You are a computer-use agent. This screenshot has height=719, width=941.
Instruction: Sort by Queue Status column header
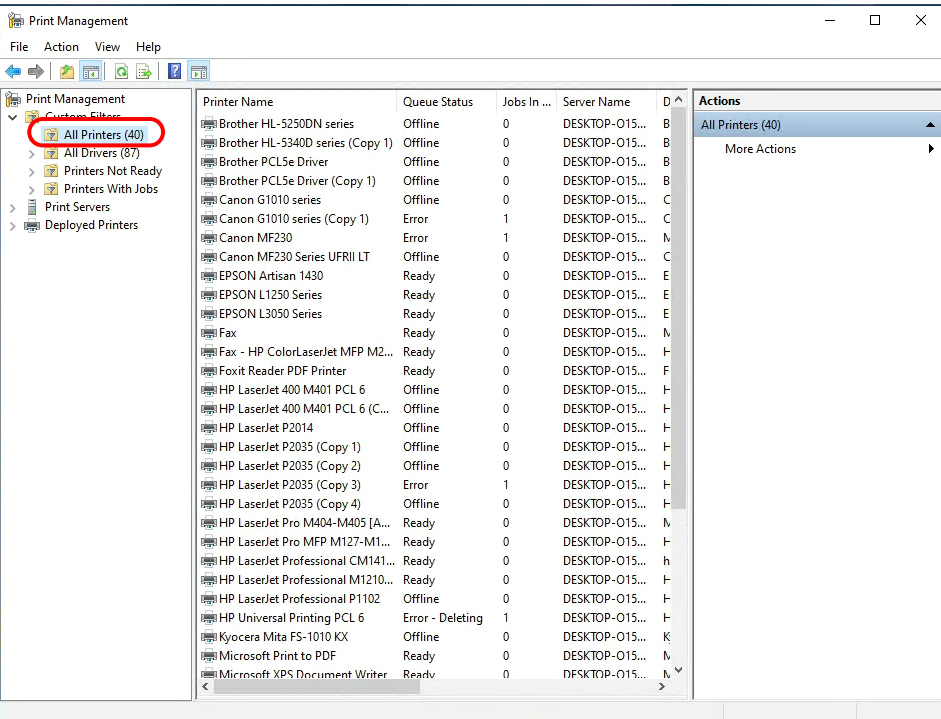[x=446, y=102]
